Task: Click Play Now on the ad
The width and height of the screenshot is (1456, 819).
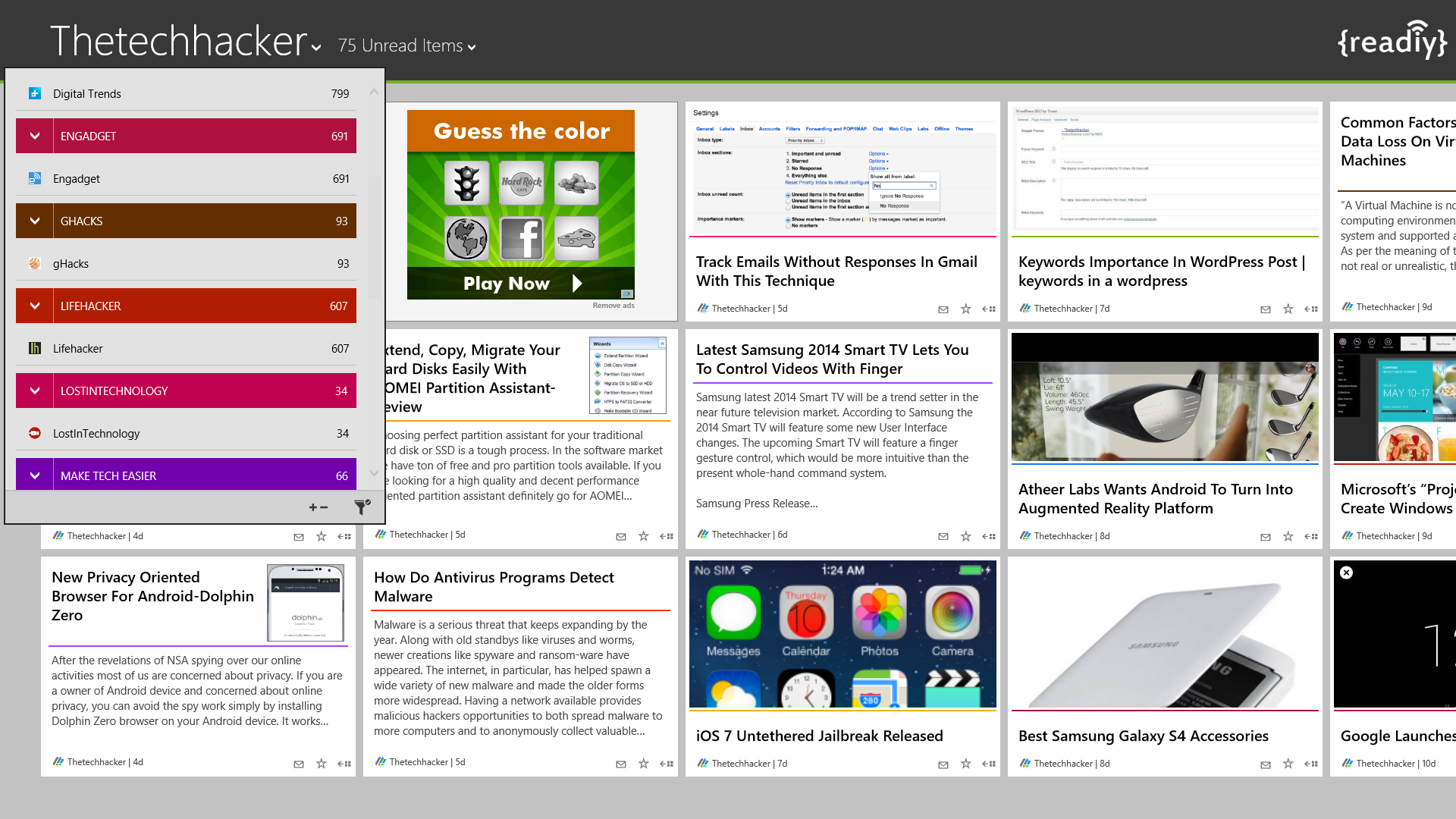Action: [x=521, y=284]
